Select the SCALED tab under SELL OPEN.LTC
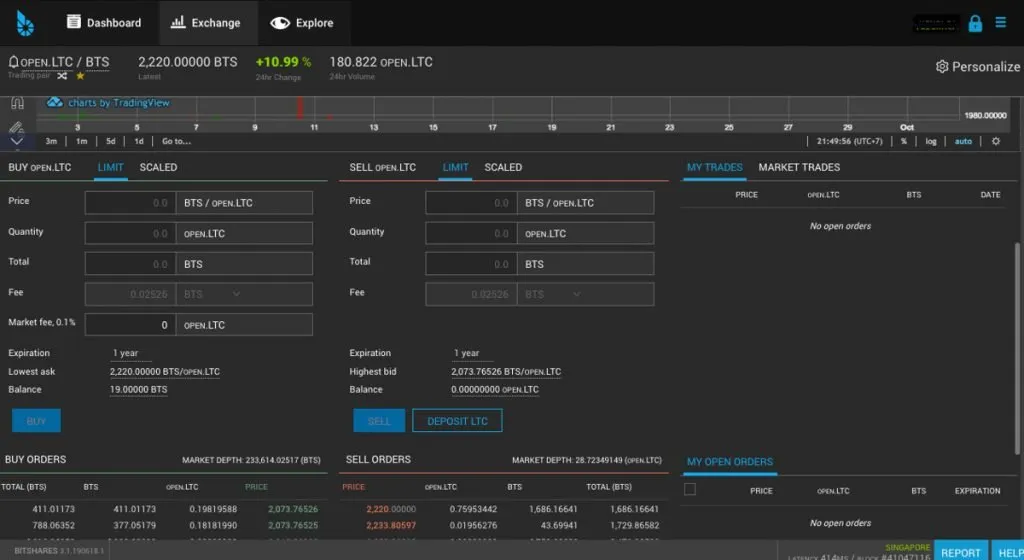The width and height of the screenshot is (1024, 560). click(503, 168)
